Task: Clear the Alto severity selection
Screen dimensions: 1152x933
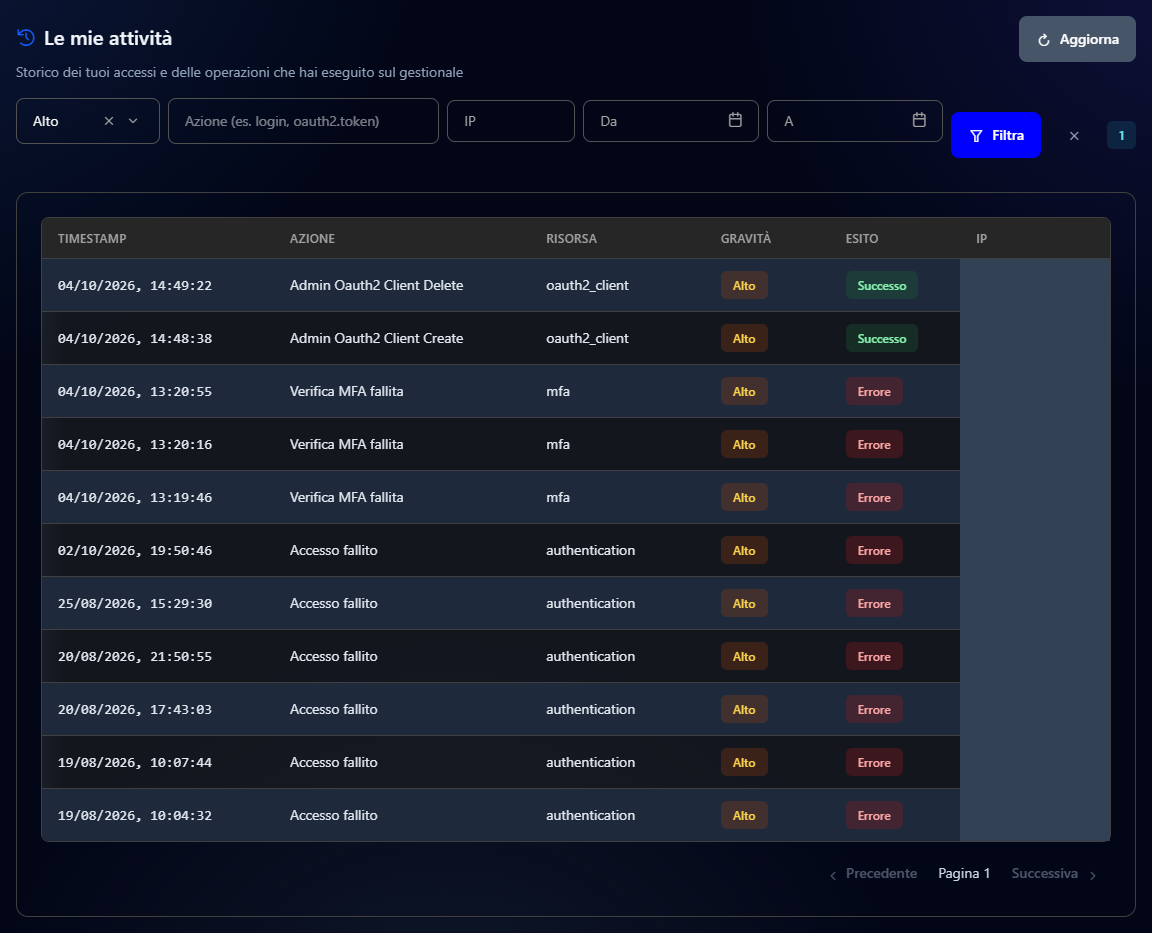Action: (x=109, y=121)
